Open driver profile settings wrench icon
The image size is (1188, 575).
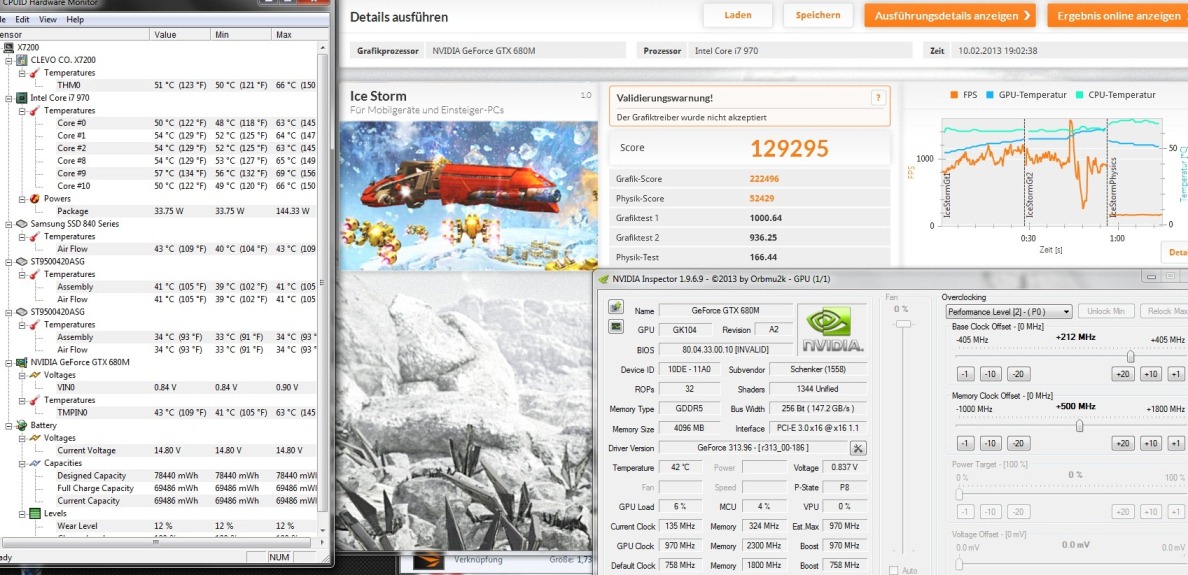858,448
